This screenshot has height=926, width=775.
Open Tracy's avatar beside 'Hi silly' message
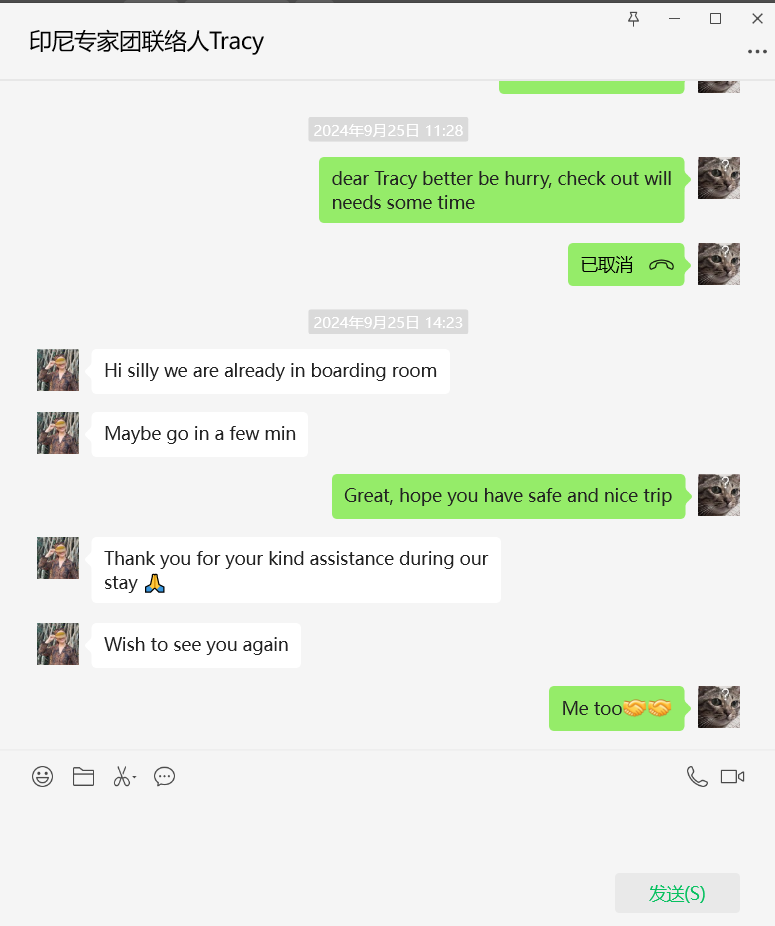coord(58,370)
